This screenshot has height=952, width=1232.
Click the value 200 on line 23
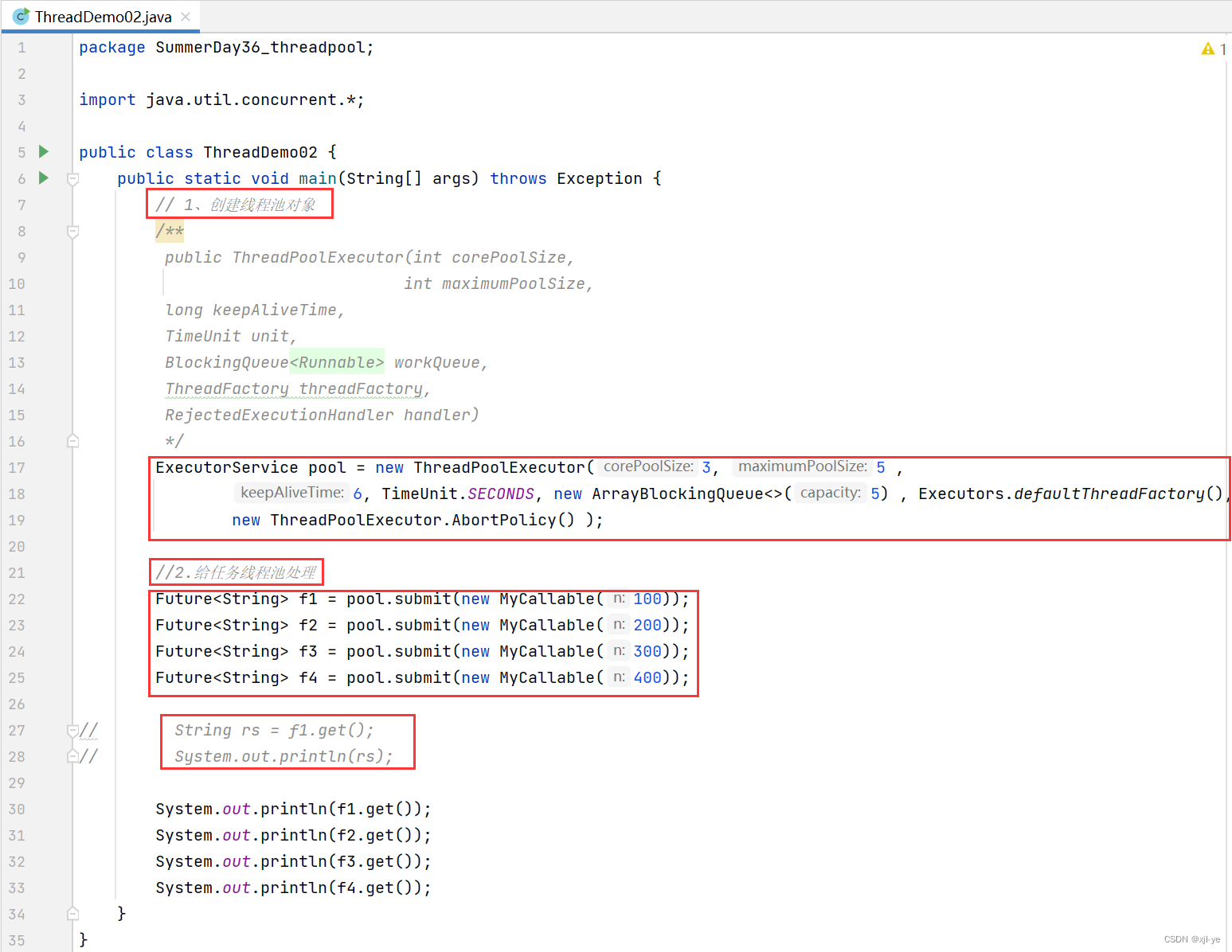(x=647, y=626)
